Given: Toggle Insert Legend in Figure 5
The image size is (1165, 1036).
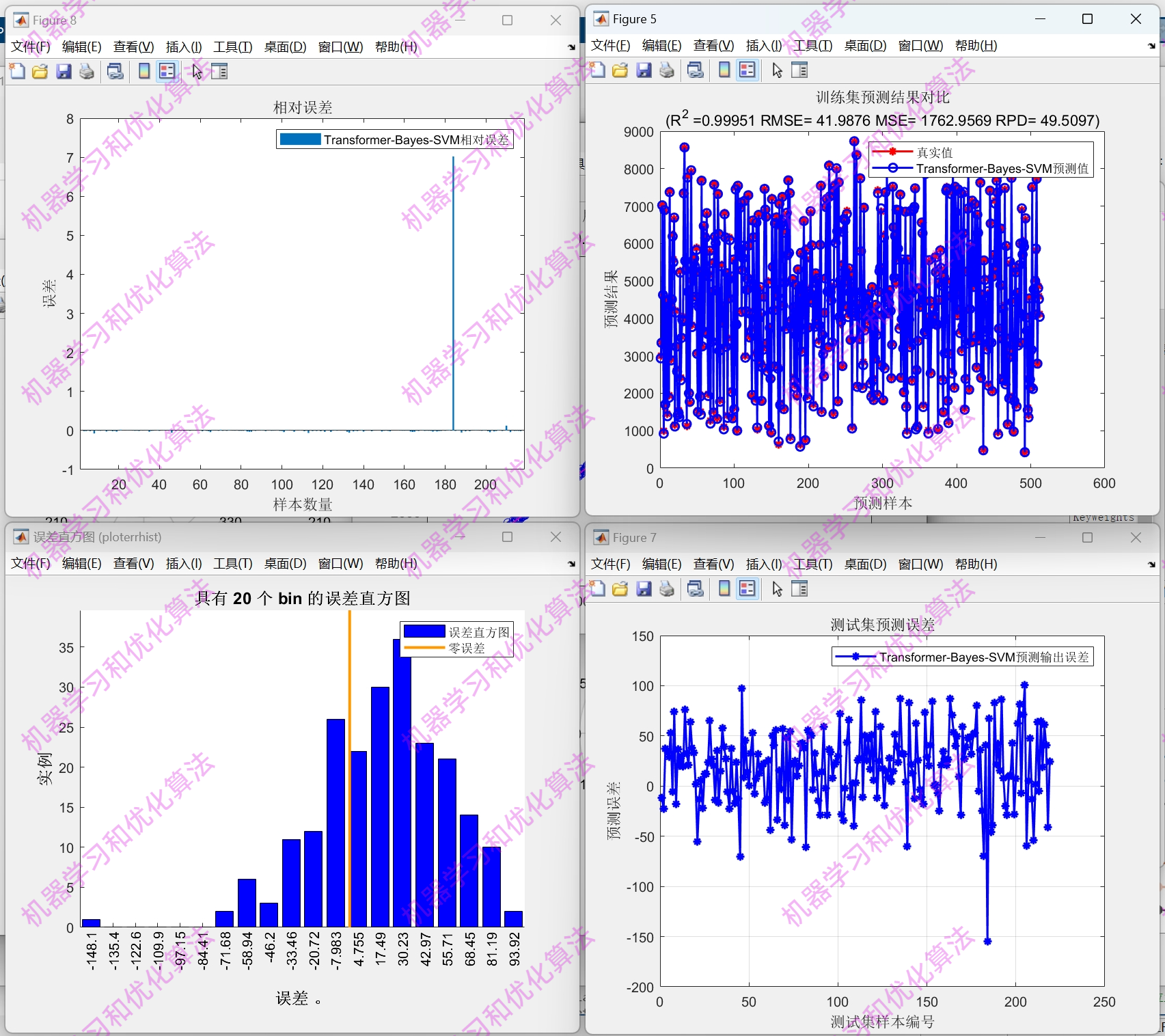Looking at the screenshot, I should point(747,70).
